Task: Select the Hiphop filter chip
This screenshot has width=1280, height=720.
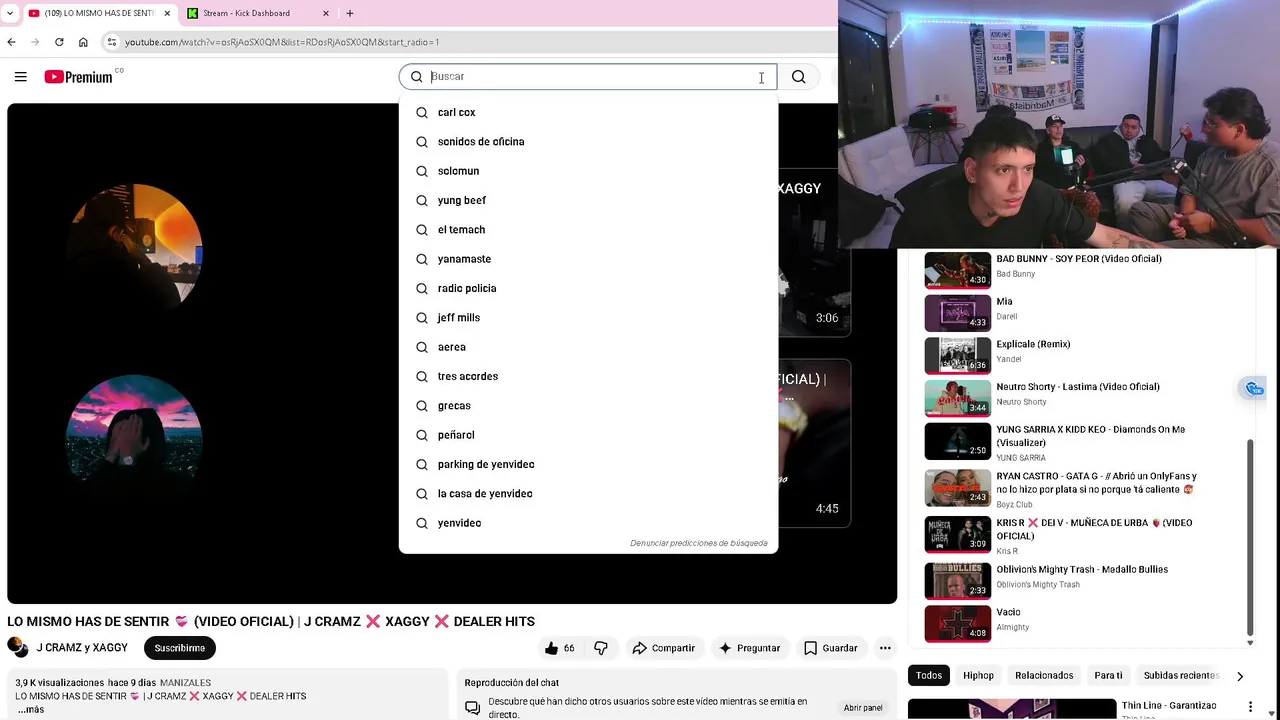Action: coord(978,676)
